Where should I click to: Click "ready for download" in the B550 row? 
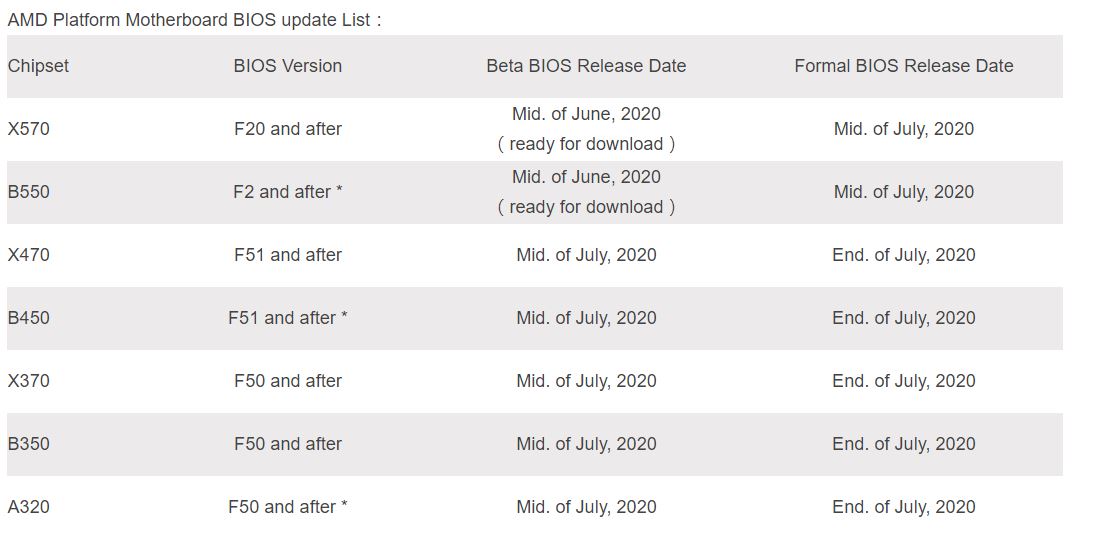click(586, 207)
